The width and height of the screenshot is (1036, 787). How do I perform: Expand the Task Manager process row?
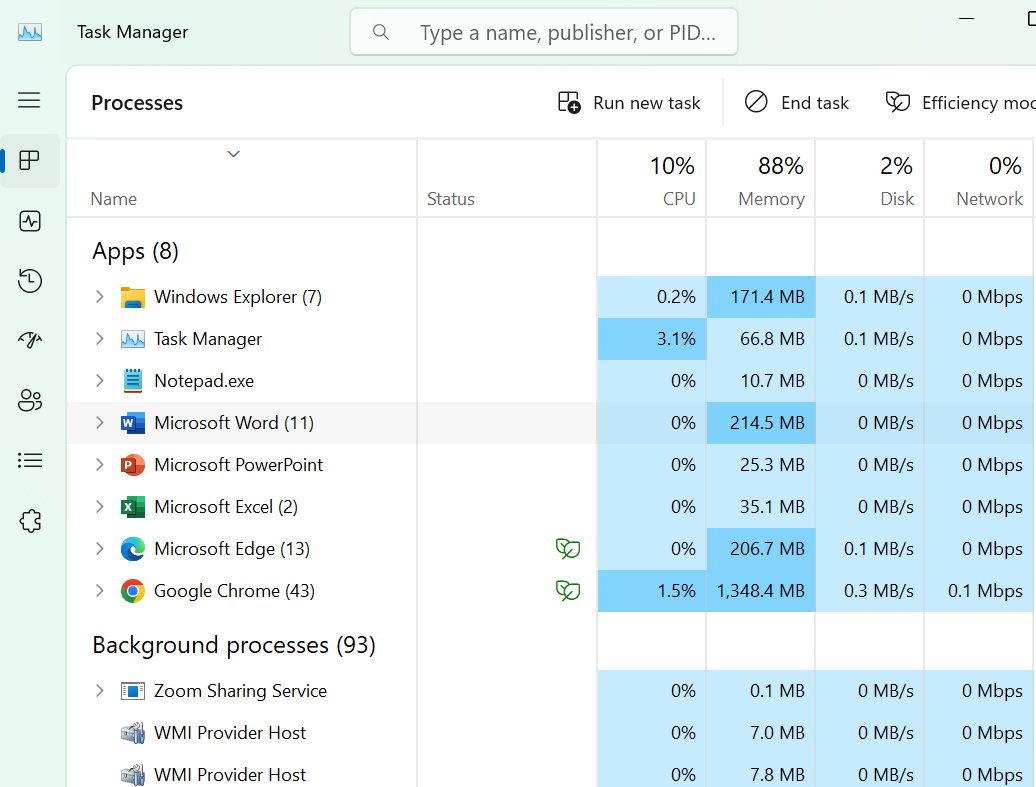99,339
